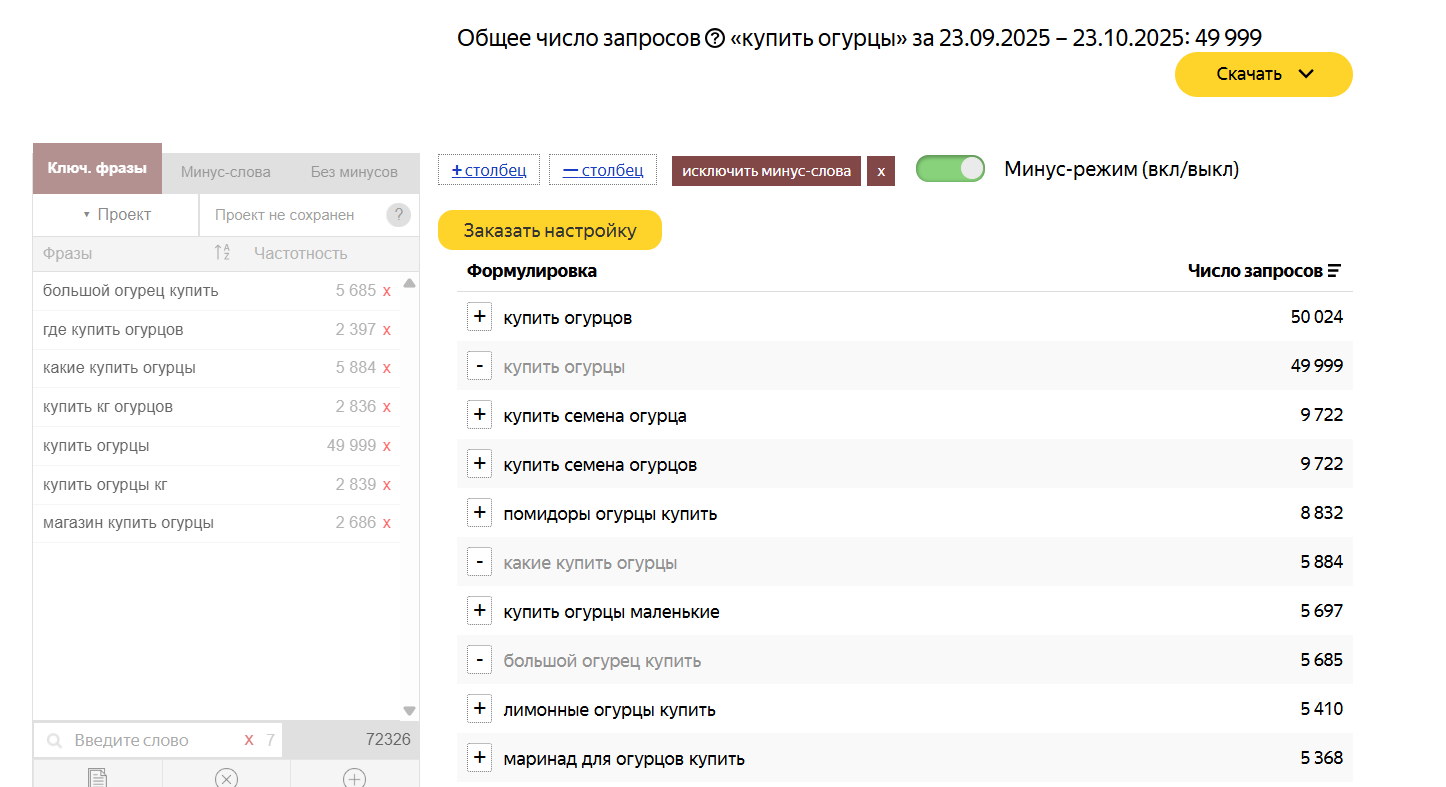
Task: Delete 'магазин купить огурцы' from the phrase list
Action: [387, 523]
